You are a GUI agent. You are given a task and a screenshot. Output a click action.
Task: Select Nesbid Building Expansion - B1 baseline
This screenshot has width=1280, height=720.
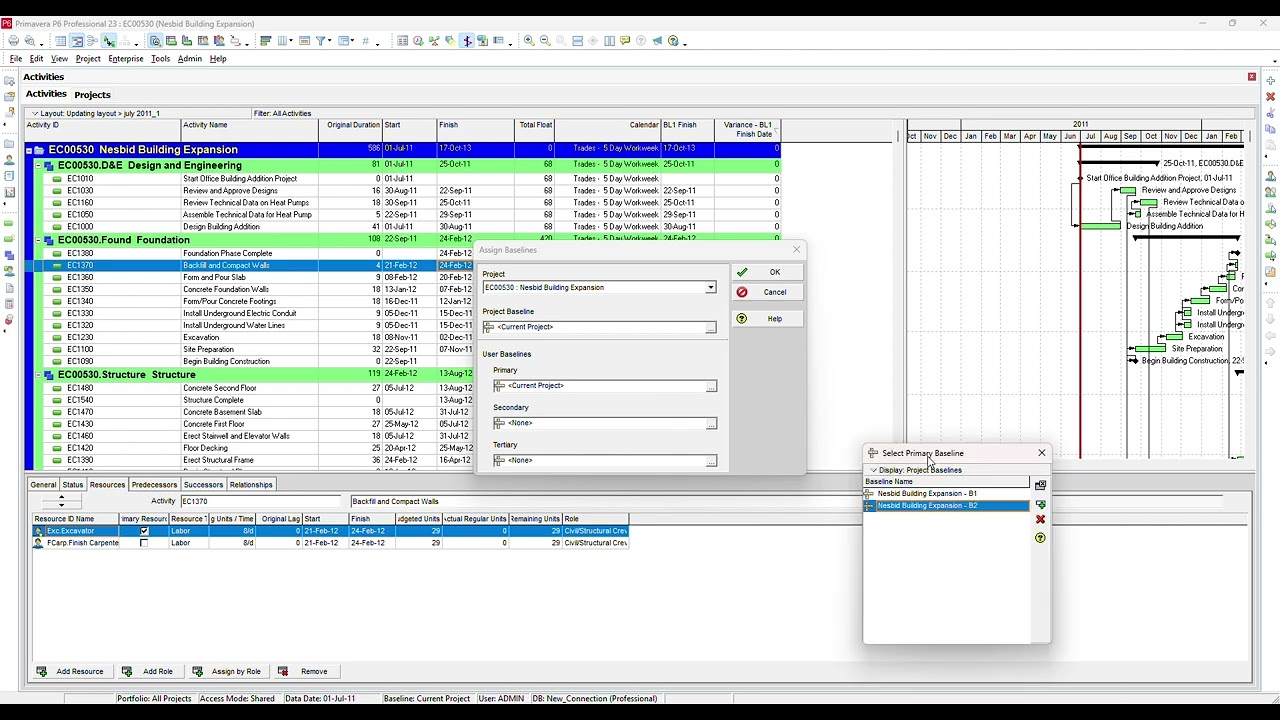[946, 494]
